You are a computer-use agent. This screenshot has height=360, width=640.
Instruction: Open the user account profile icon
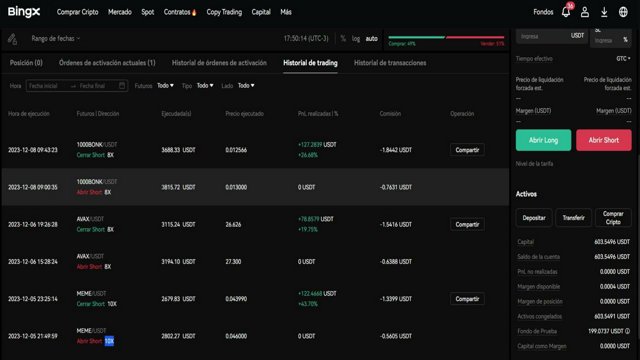click(585, 12)
